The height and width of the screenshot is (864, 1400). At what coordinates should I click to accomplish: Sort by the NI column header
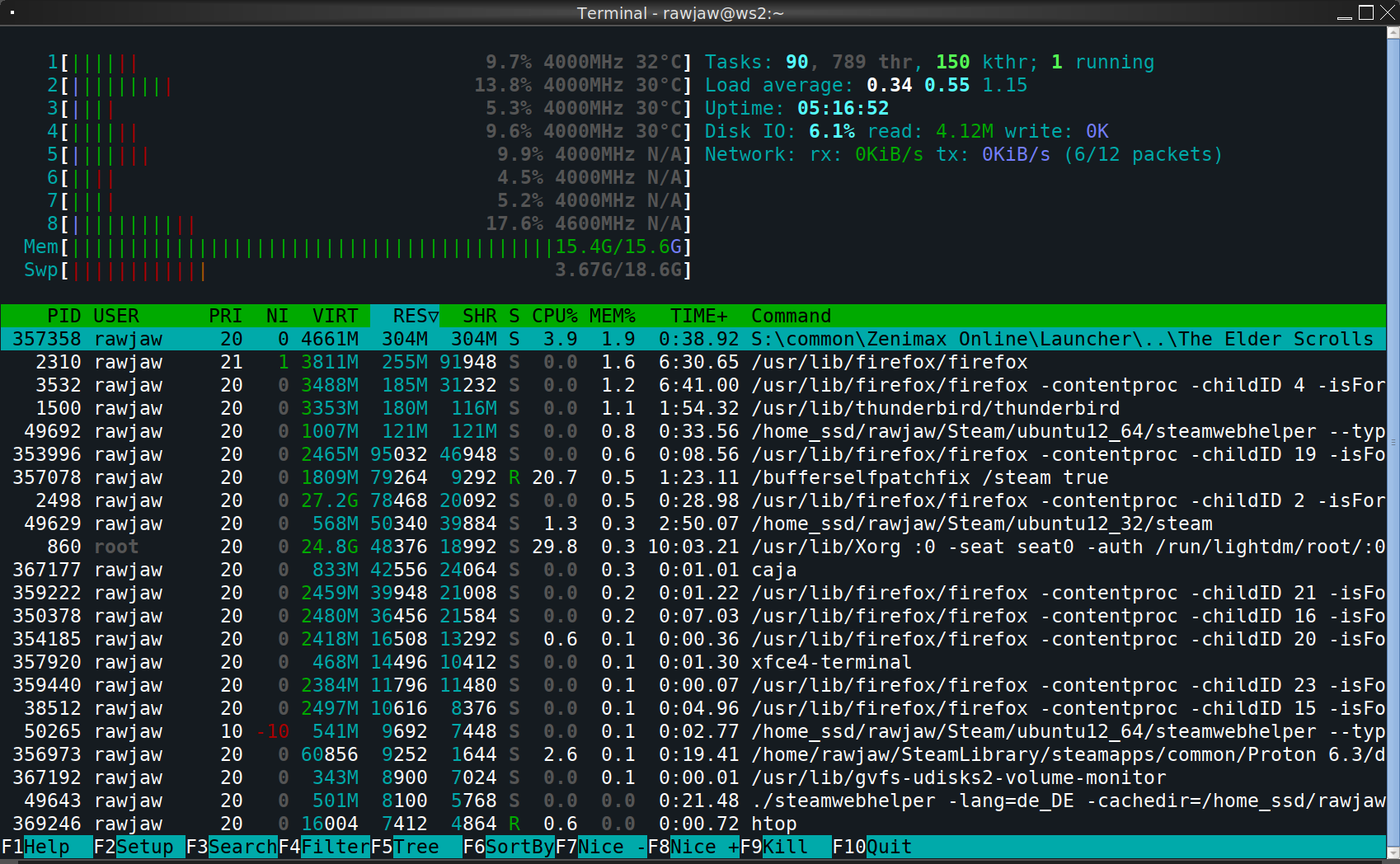click(x=277, y=316)
